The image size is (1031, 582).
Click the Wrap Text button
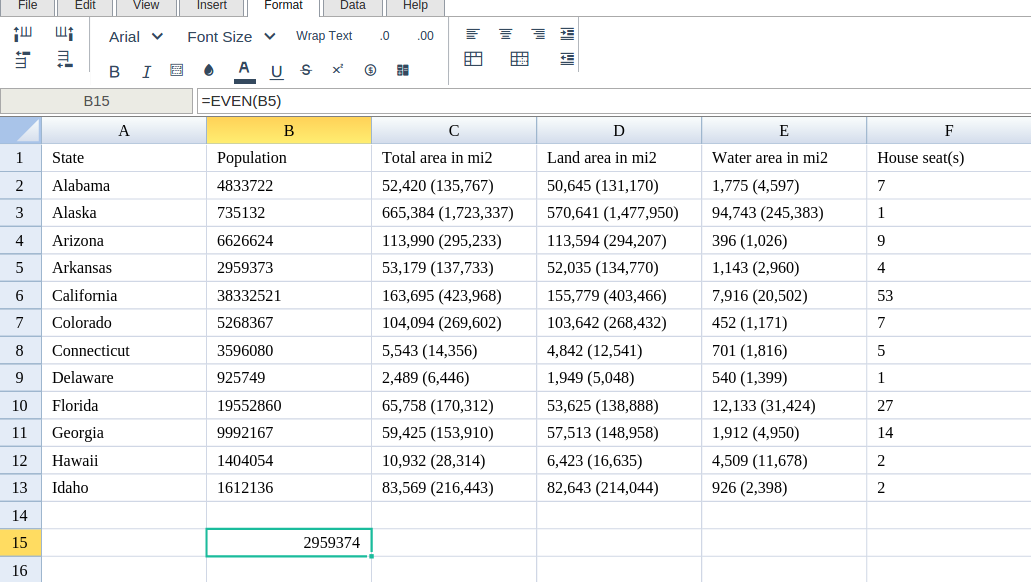[324, 36]
